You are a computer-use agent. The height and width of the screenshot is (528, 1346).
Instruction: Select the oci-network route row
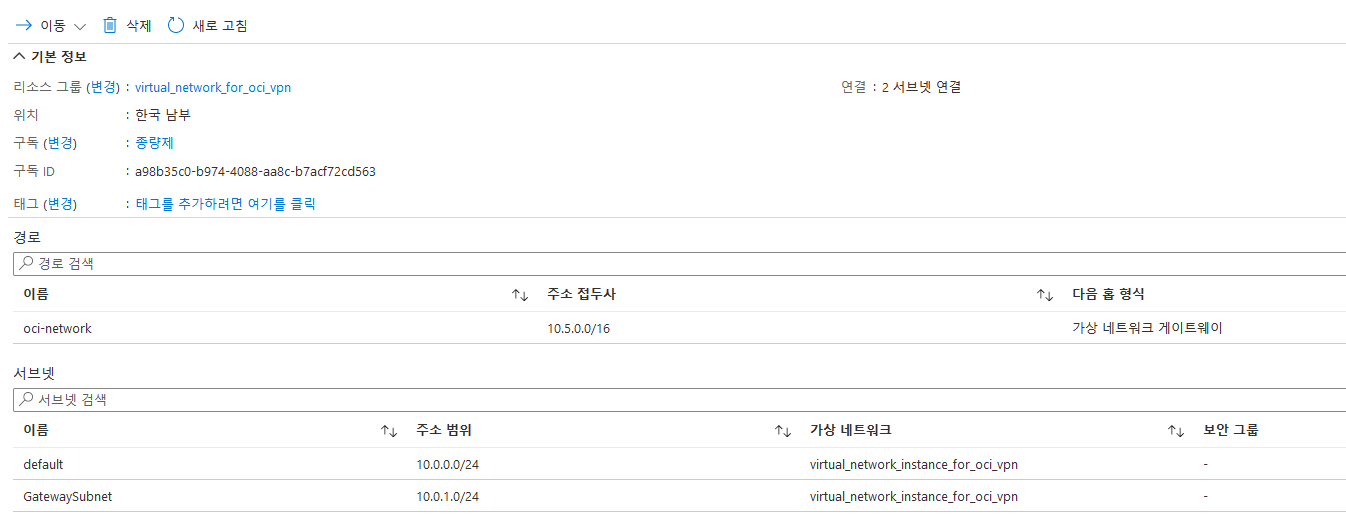pos(680,328)
